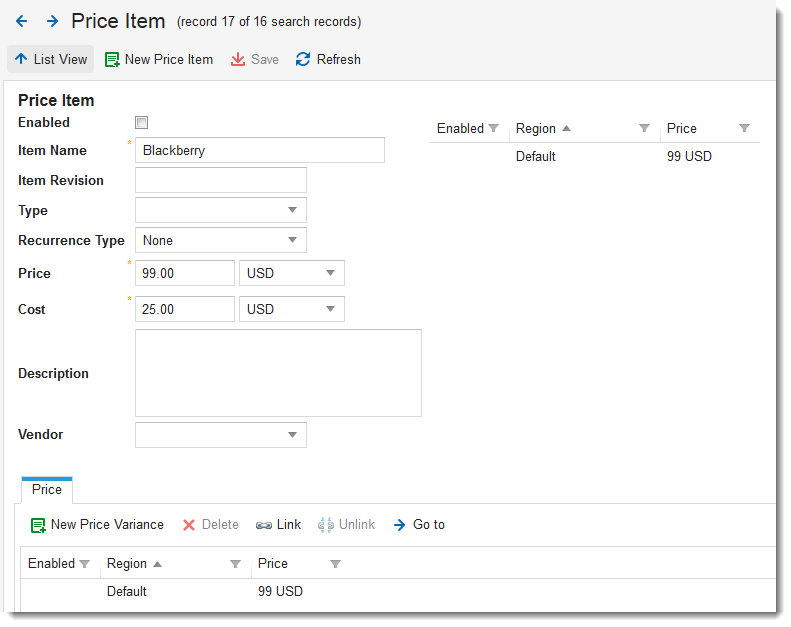Filter the upper grid's Region column
This screenshot has height=627, width=791.
coord(644,128)
